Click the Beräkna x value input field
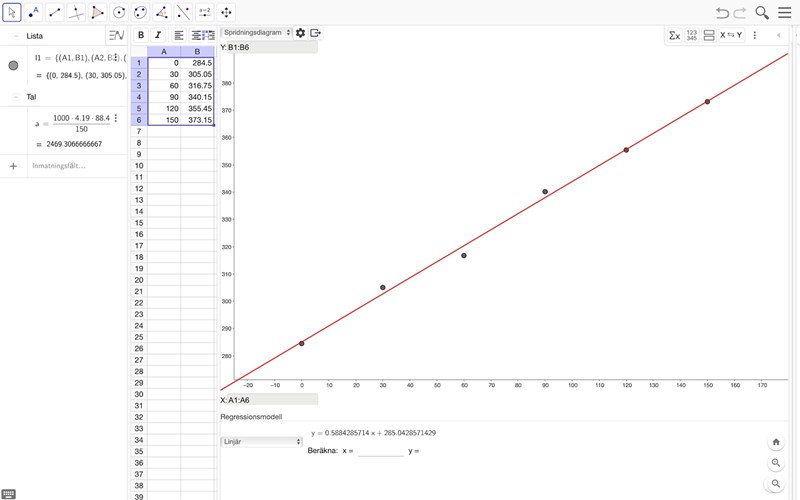 [x=380, y=451]
